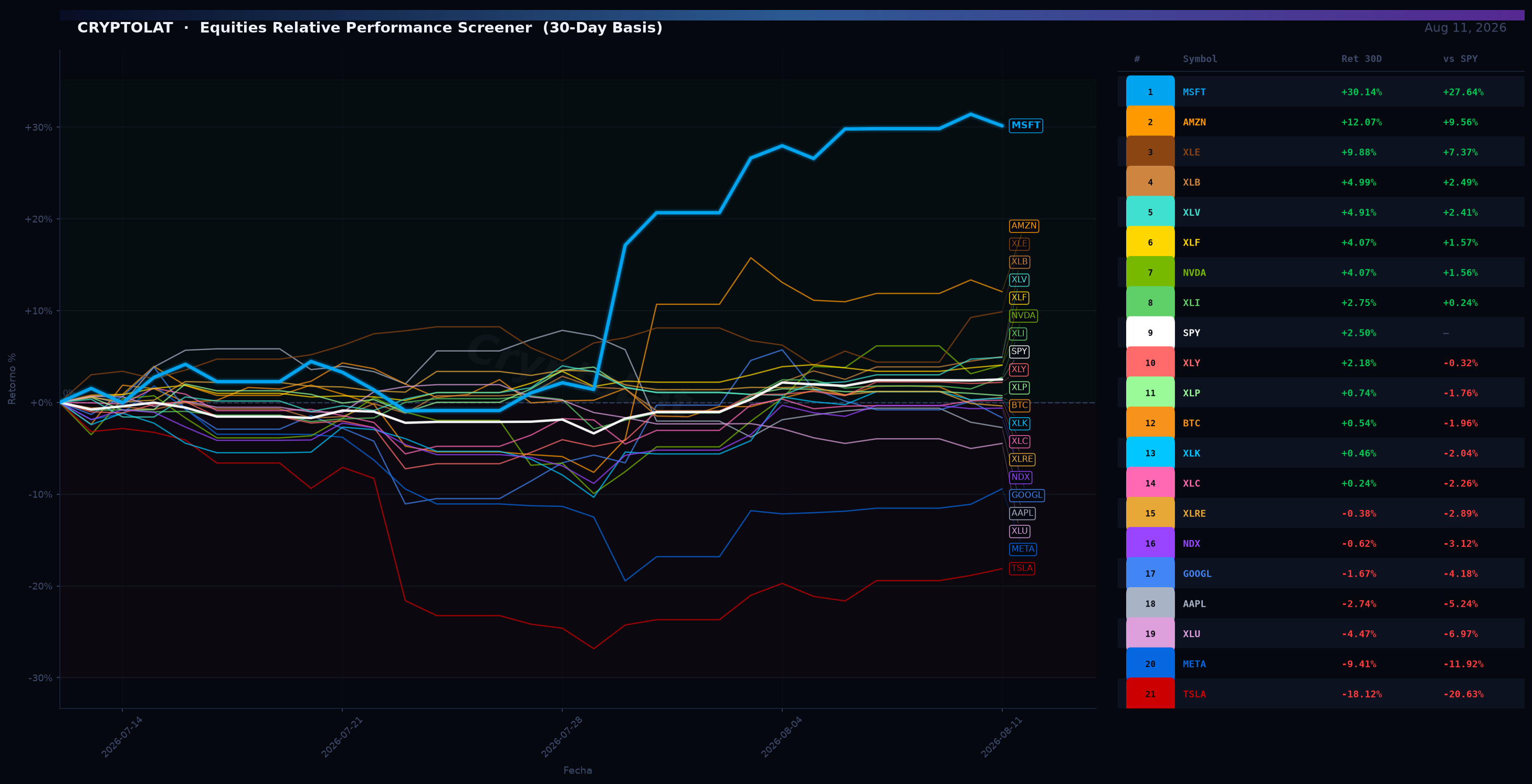Image resolution: width=1532 pixels, height=784 pixels.
Task: Click the yellow rank 6 badge for XLF
Action: tap(1150, 242)
